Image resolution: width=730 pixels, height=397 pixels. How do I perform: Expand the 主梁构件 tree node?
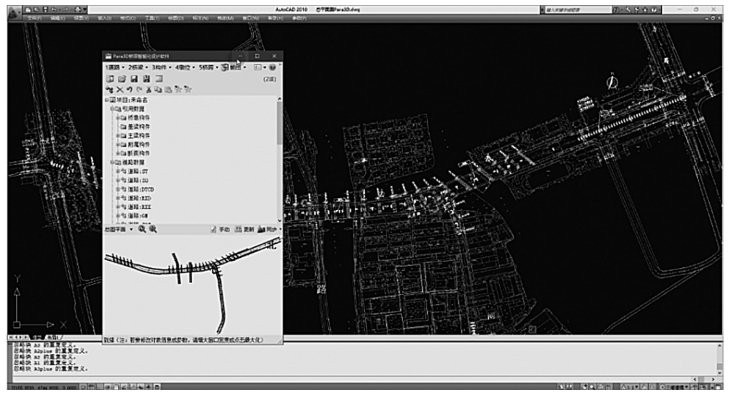118,135
